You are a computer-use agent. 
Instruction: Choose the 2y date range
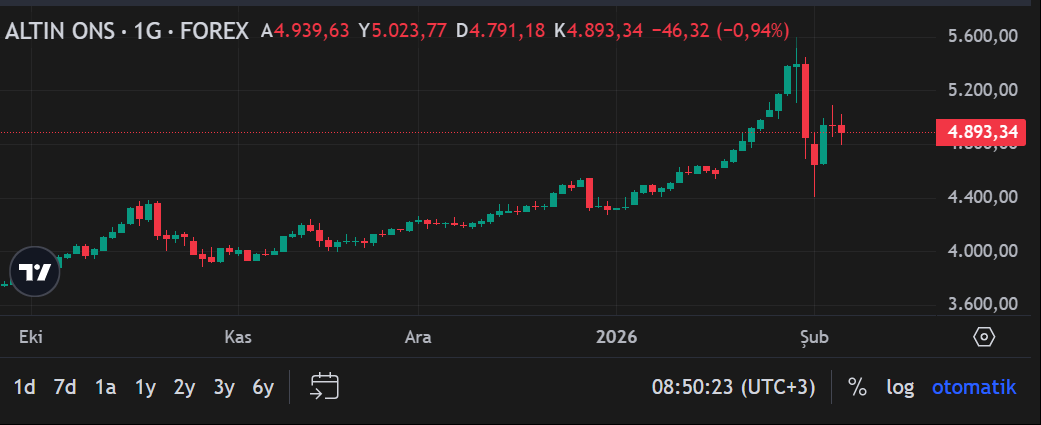[184, 387]
